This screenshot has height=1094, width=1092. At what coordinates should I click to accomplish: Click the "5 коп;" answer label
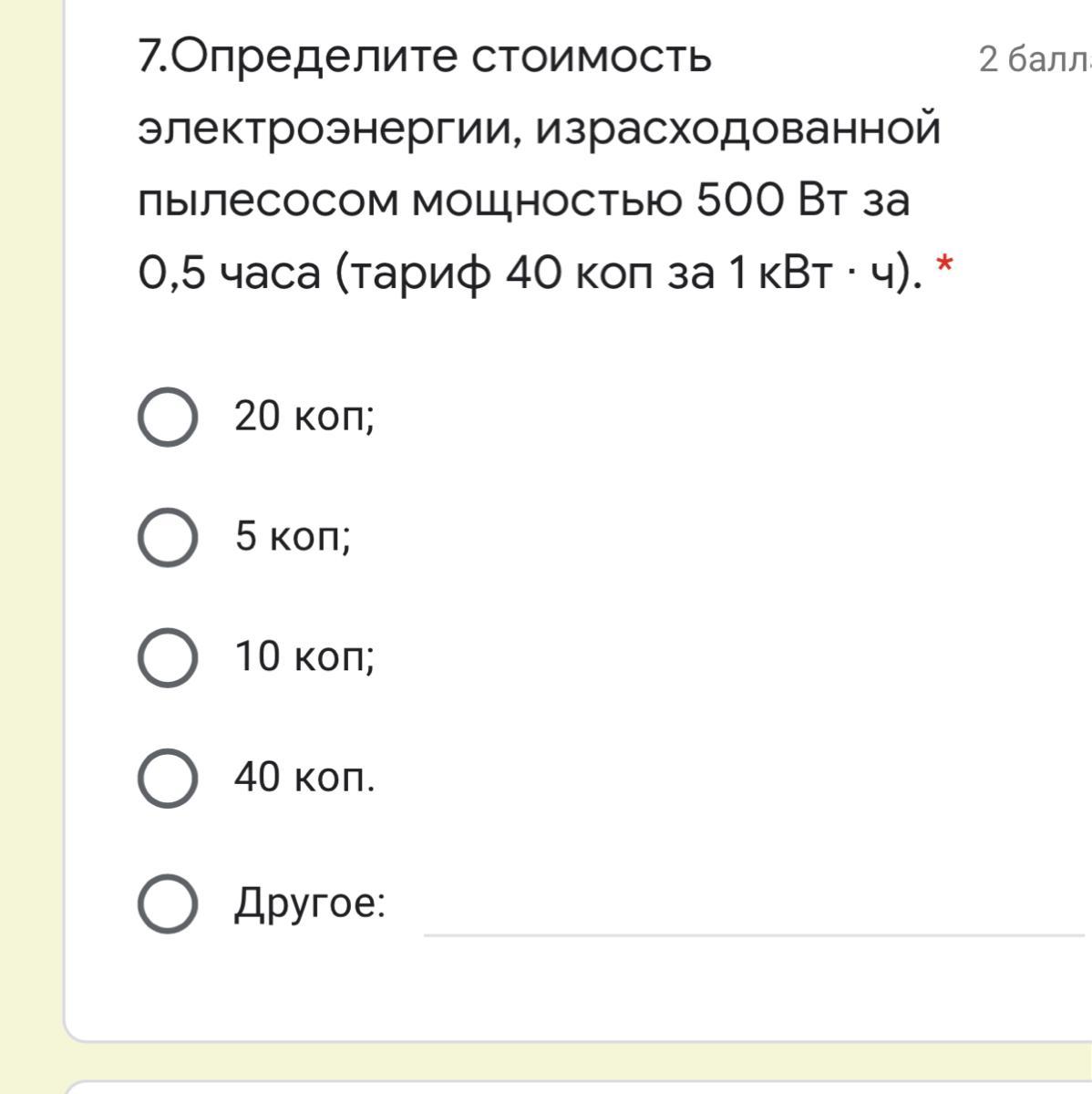click(x=293, y=537)
